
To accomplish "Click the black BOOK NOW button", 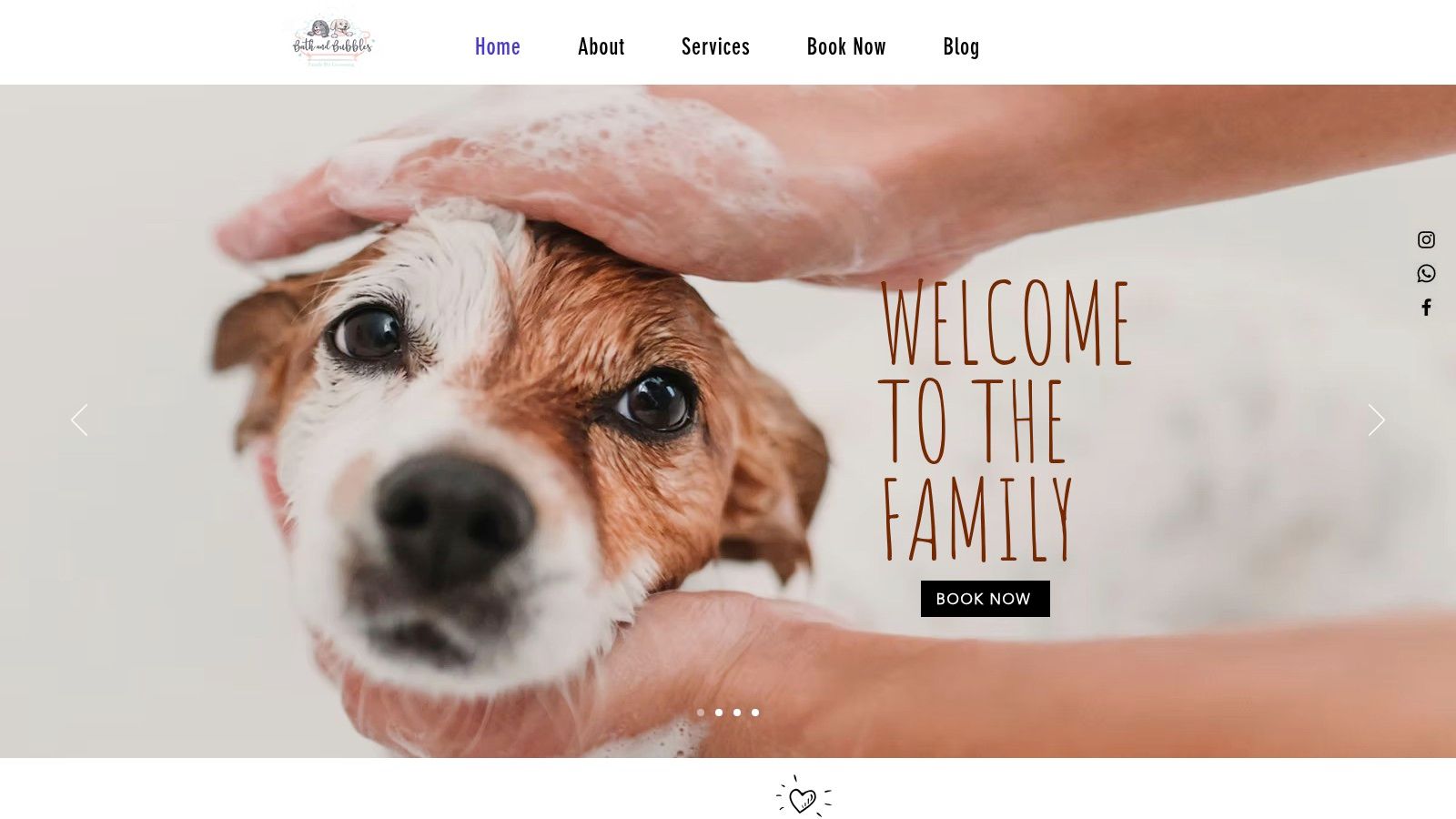I will pyautogui.click(x=986, y=599).
